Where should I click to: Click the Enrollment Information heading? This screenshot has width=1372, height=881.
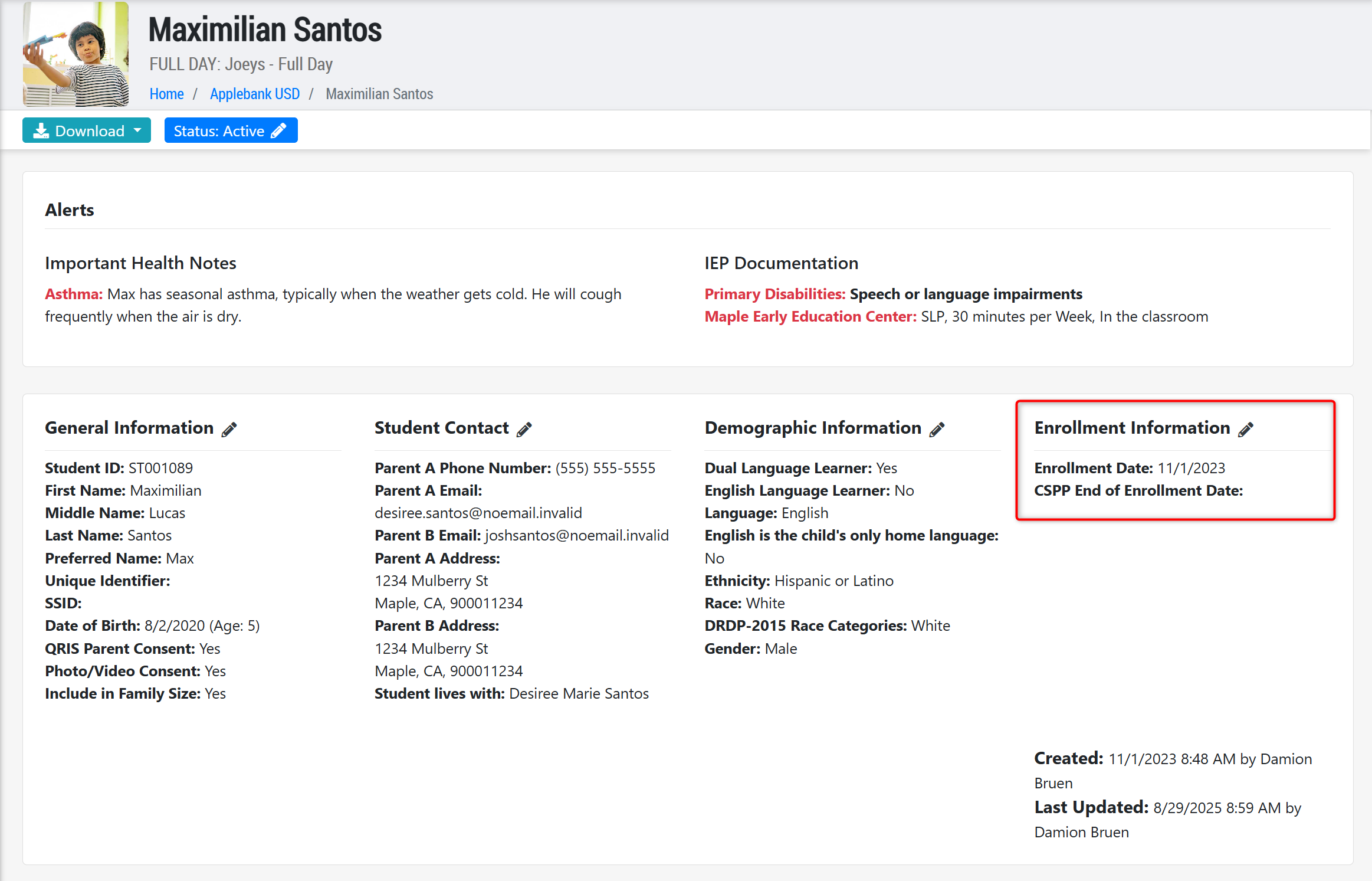[1132, 428]
